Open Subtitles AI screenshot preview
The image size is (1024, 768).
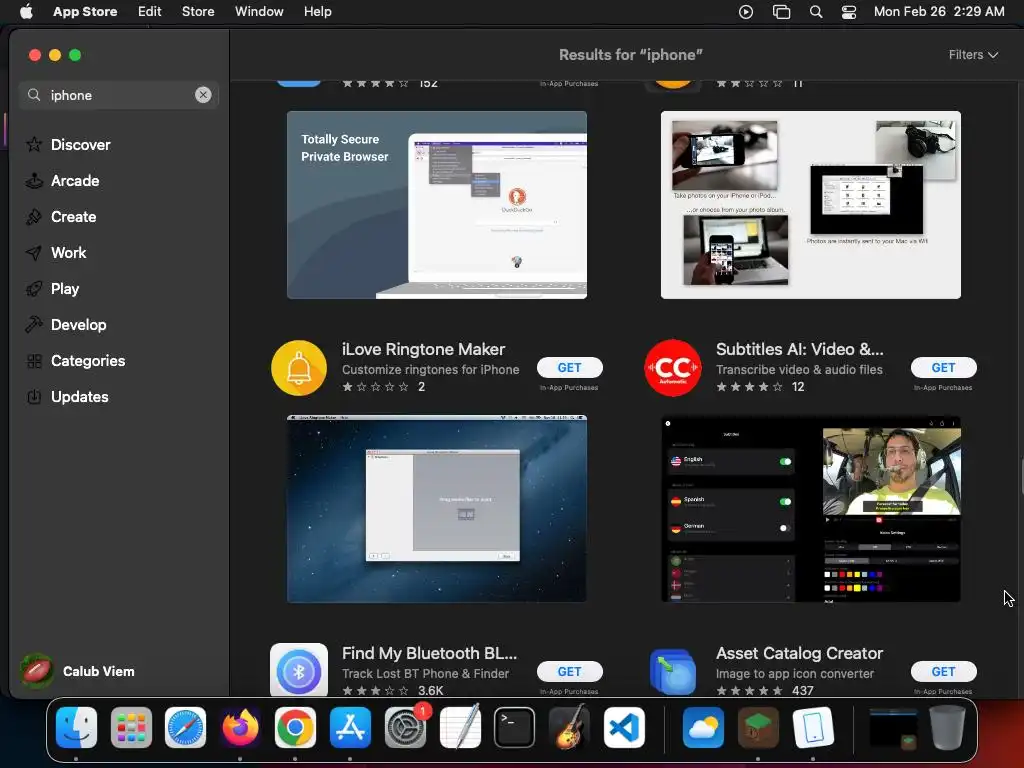[x=810, y=509]
